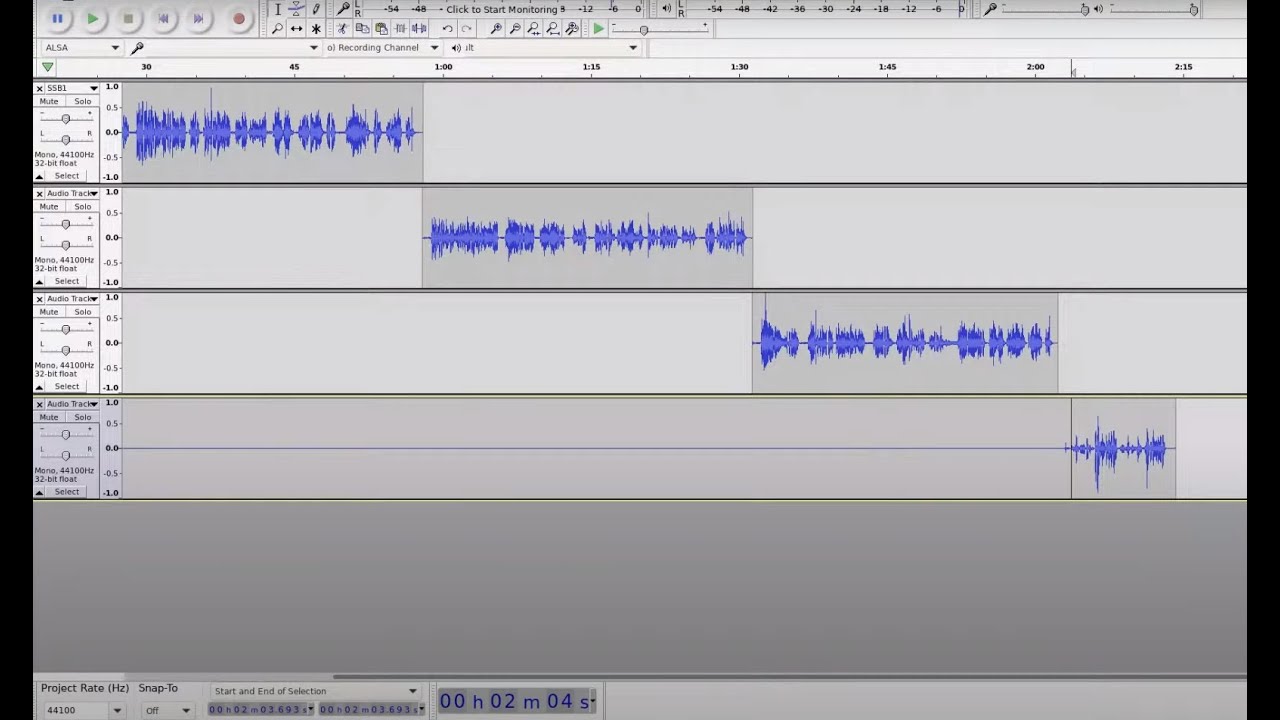Solo the second Audio Track
The image size is (1280, 720).
[82, 206]
